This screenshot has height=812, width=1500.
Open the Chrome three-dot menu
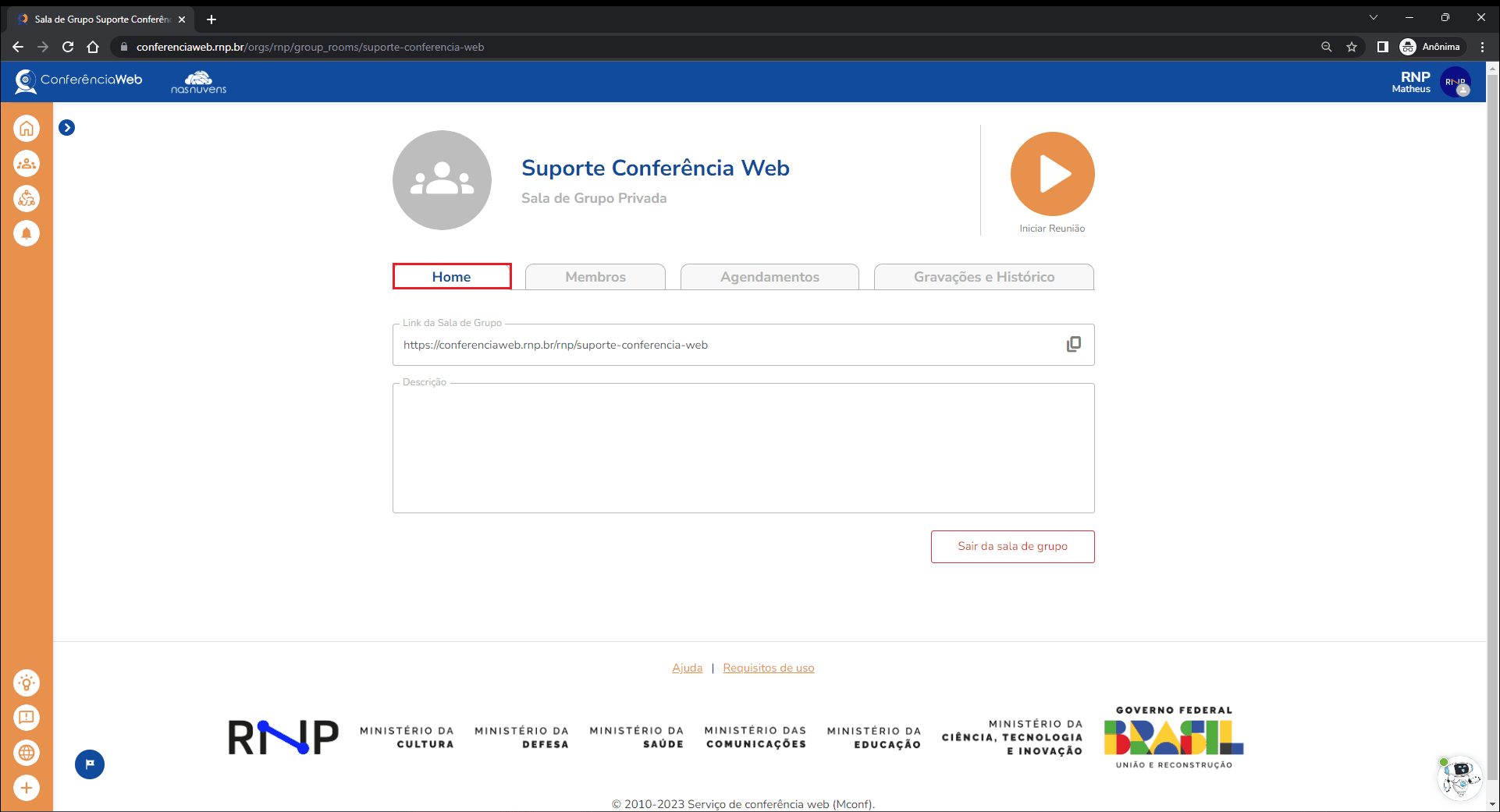click(x=1482, y=47)
